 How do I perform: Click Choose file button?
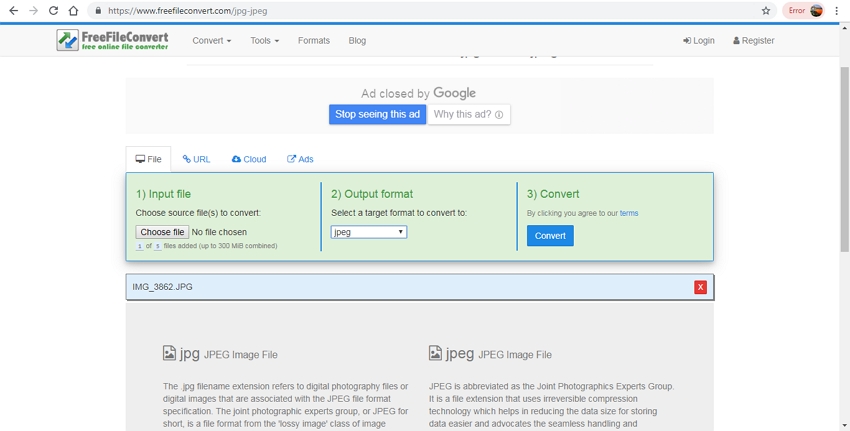pos(161,232)
